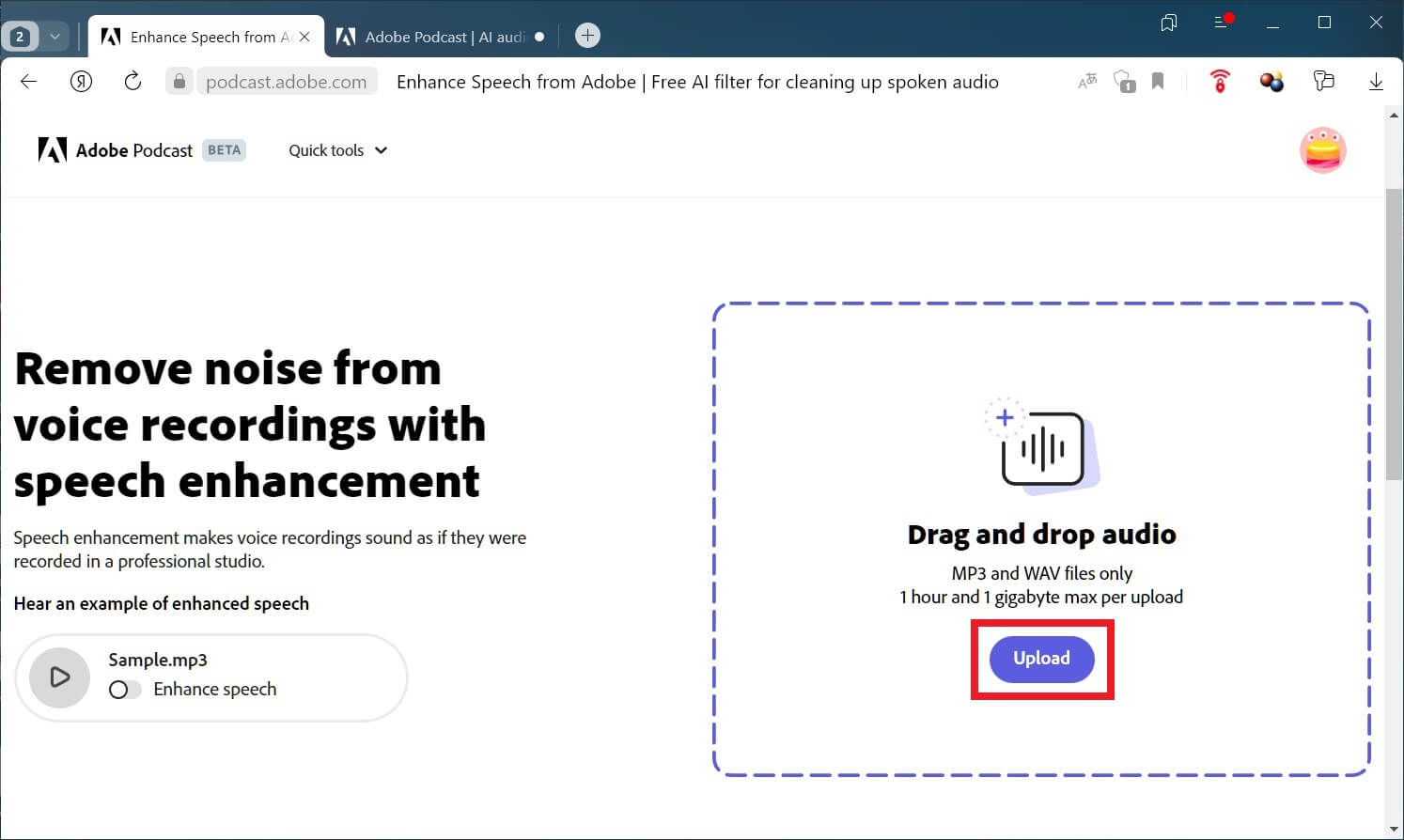
Task: Play the Sample.mp3 audio
Action: tap(59, 677)
